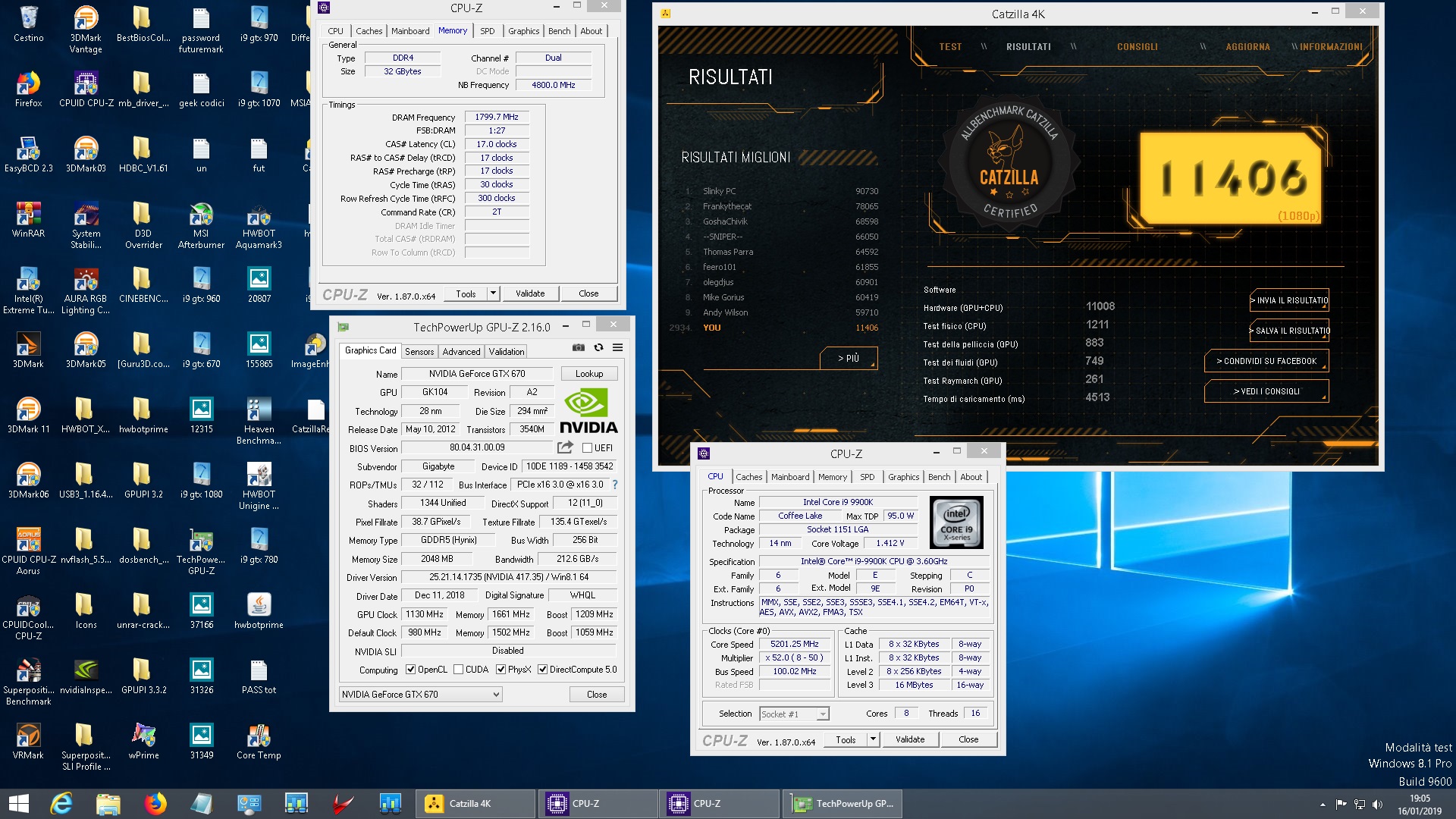Open the VRMark desktop icon
The image size is (1456, 819).
coord(28,742)
